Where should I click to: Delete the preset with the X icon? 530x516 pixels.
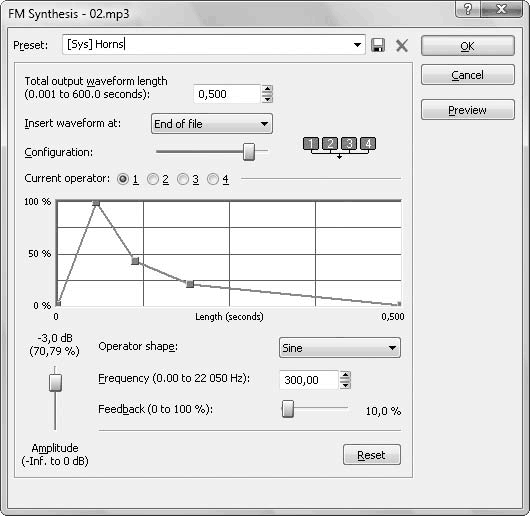tap(402, 45)
